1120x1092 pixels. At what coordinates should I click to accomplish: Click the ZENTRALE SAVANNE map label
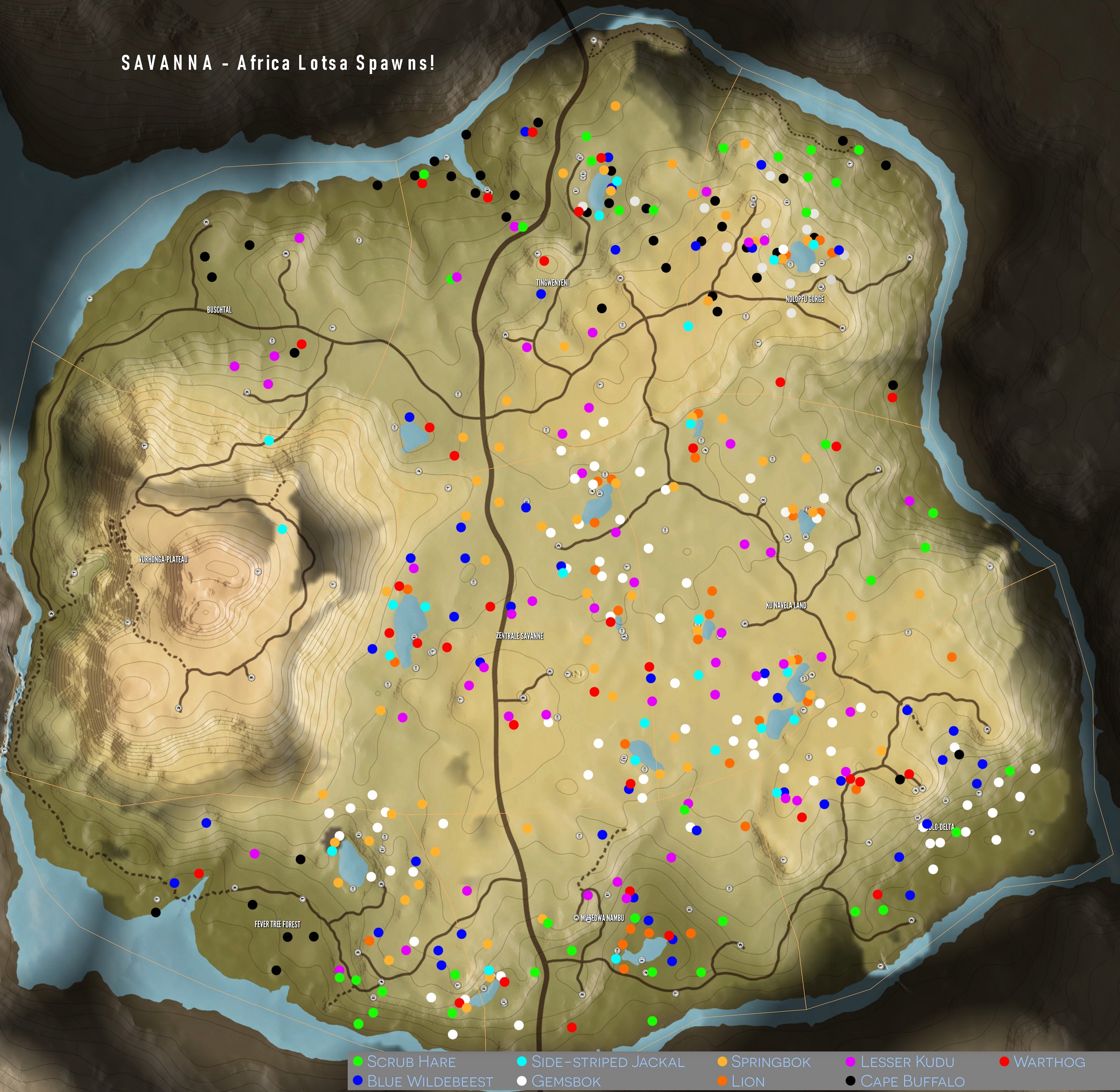(x=520, y=636)
